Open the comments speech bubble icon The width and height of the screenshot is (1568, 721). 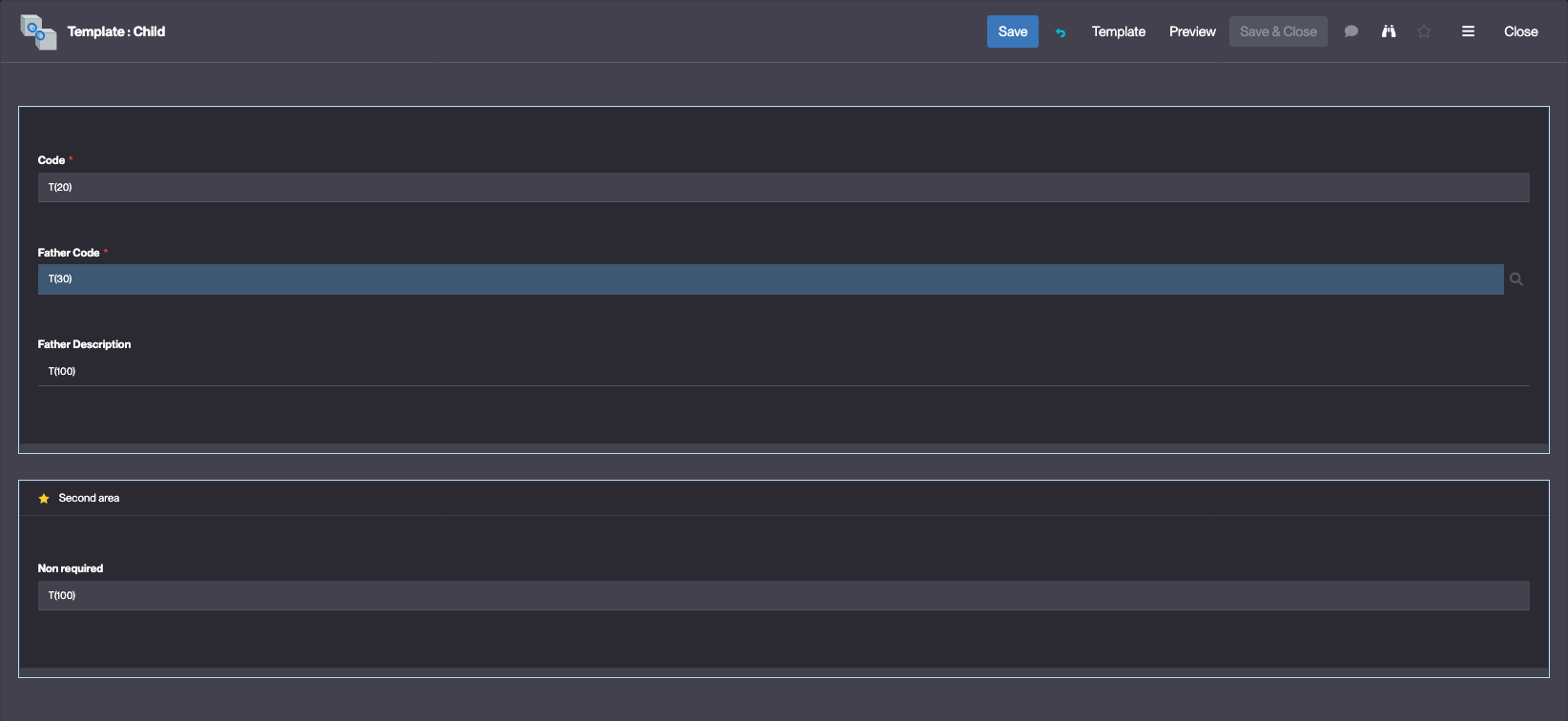click(x=1351, y=31)
